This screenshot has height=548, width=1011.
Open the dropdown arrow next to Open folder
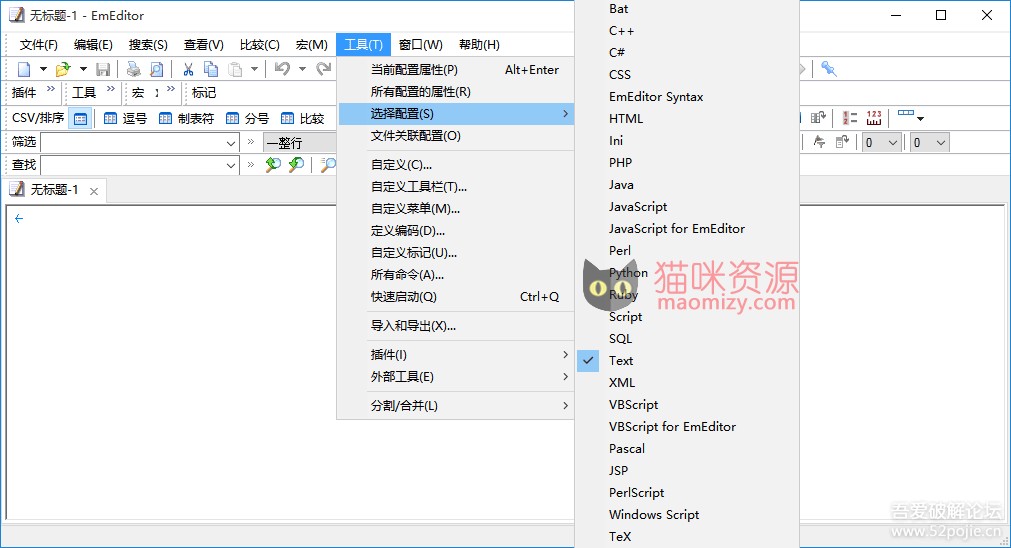click(83, 69)
